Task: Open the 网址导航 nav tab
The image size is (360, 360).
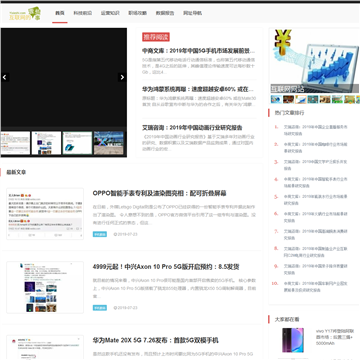Action: pyautogui.click(x=192, y=13)
